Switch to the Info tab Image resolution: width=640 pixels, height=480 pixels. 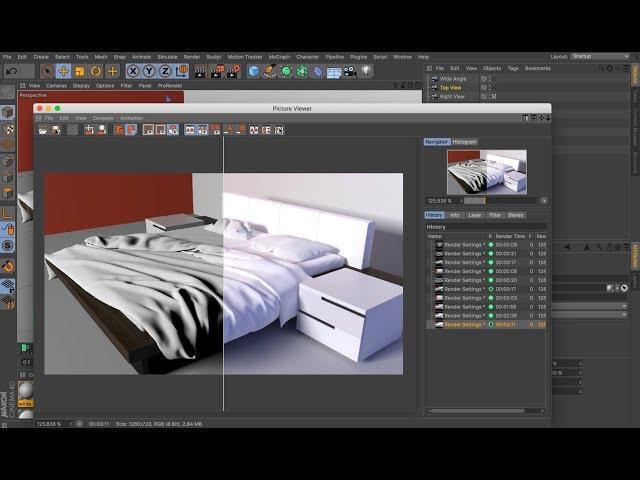coord(454,215)
